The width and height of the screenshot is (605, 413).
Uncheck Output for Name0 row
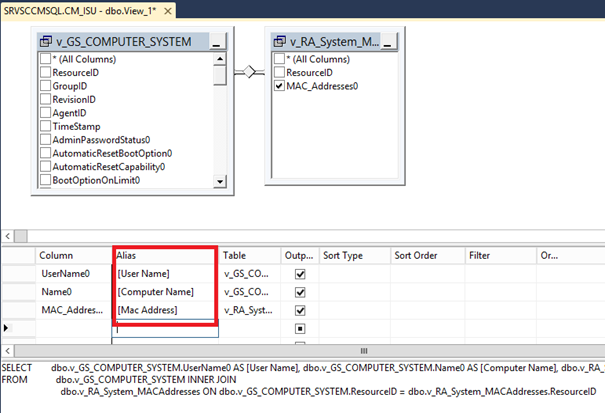click(300, 292)
